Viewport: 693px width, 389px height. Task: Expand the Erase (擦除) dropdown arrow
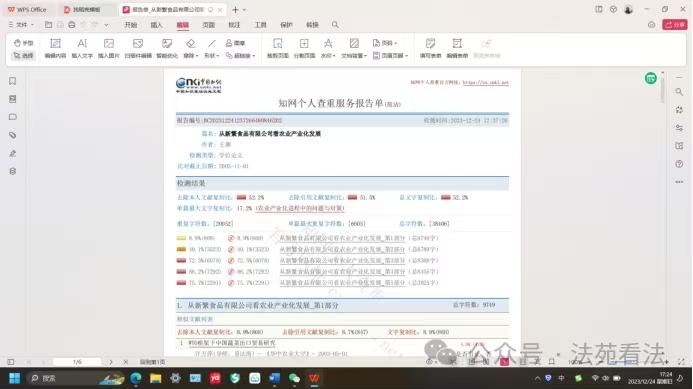coord(197,56)
